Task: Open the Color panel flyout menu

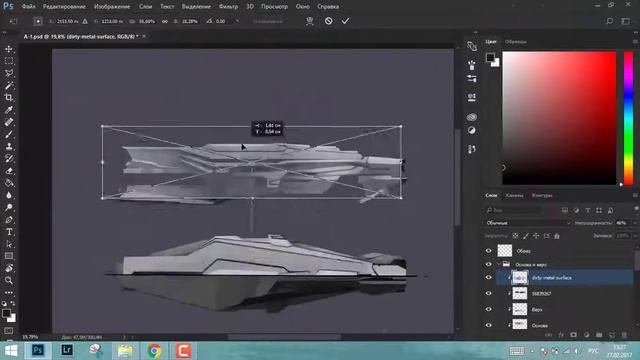Action: (635, 42)
